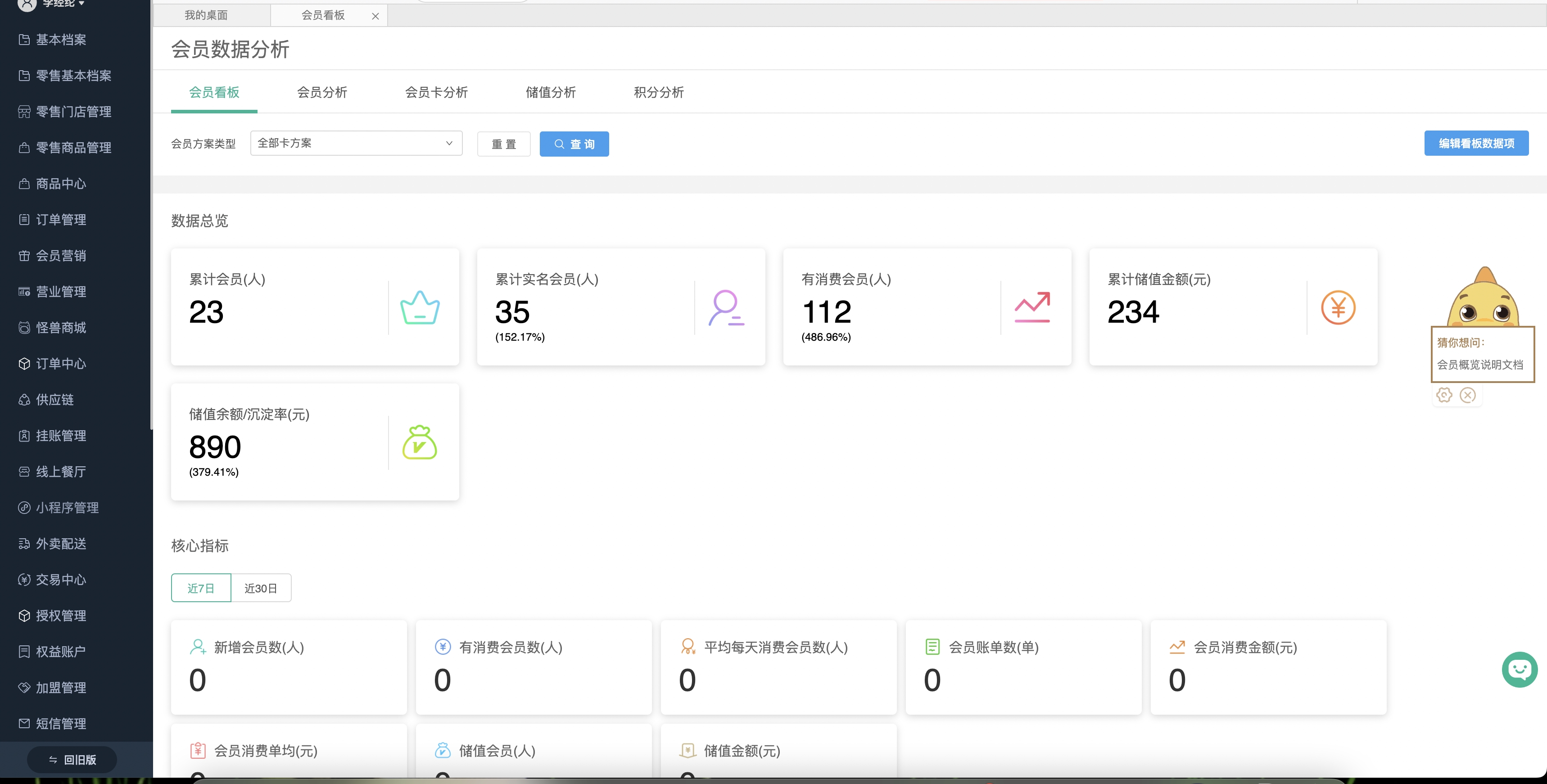Image resolution: width=1547 pixels, height=784 pixels.
Task: Click the 储值金额 yen icon
Action: pyautogui.click(x=688, y=750)
